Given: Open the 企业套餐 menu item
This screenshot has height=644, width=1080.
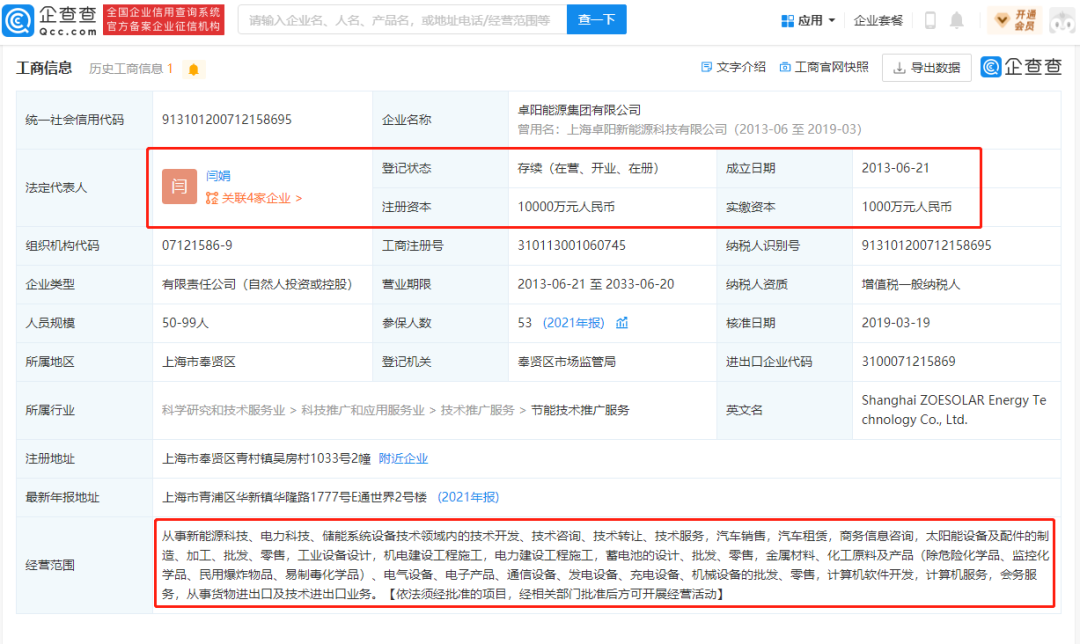Looking at the screenshot, I should pos(878,21).
